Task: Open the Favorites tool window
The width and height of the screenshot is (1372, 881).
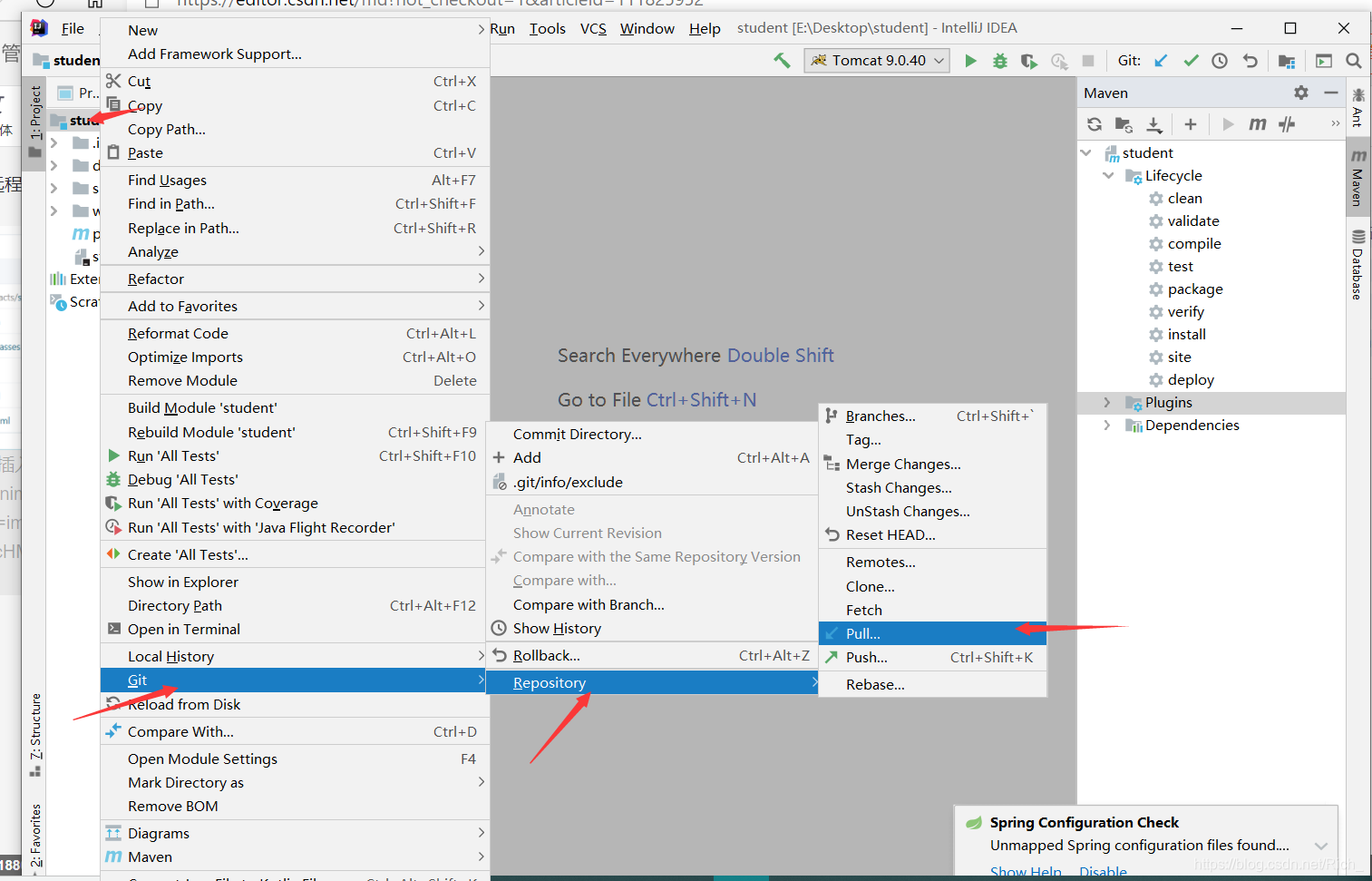Action: [35, 837]
